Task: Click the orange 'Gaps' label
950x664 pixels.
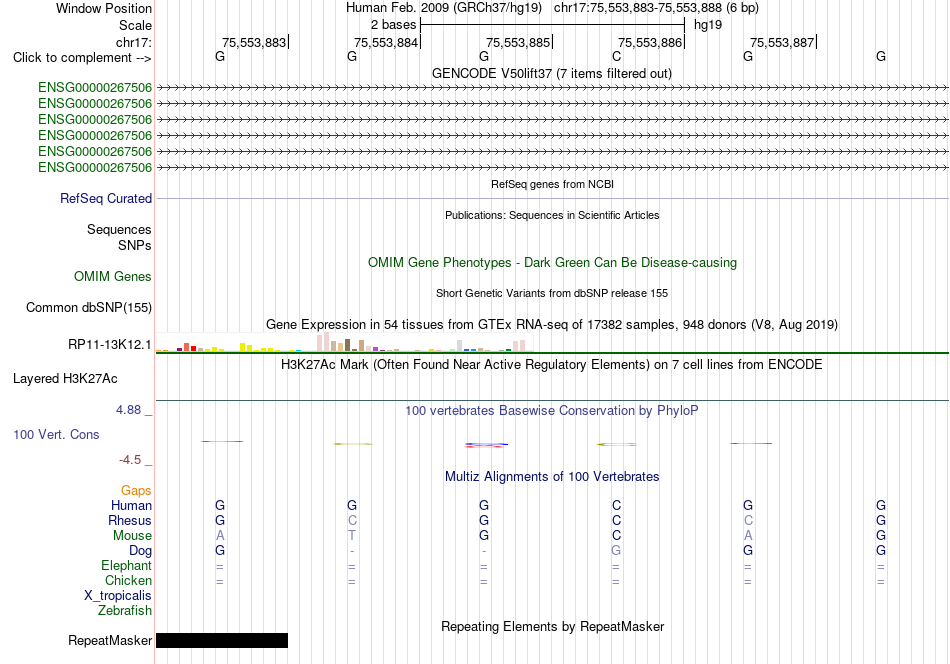Action: coord(136,490)
